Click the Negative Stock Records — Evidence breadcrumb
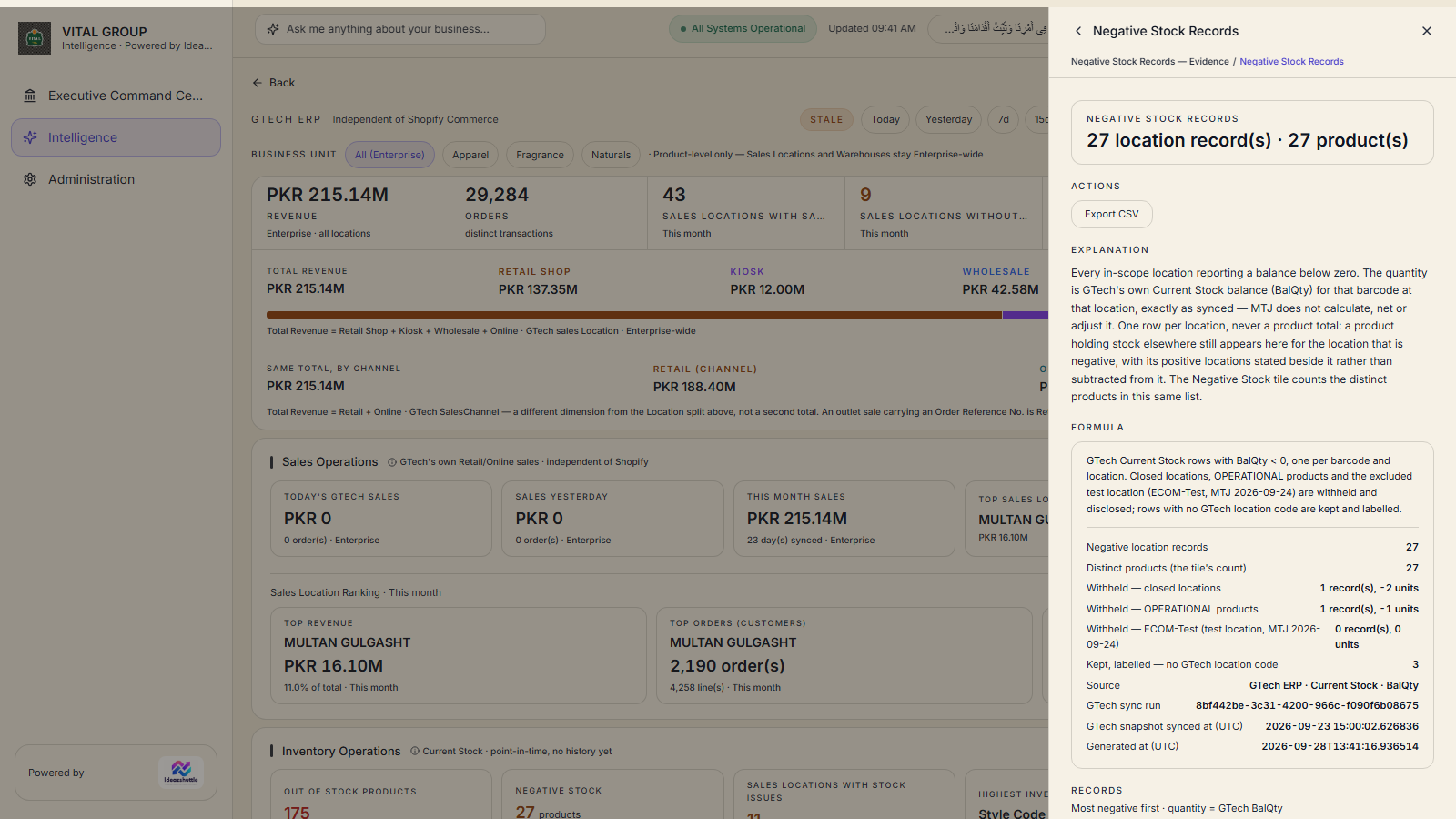Screen dimensions: 1456x819 coord(1149,62)
